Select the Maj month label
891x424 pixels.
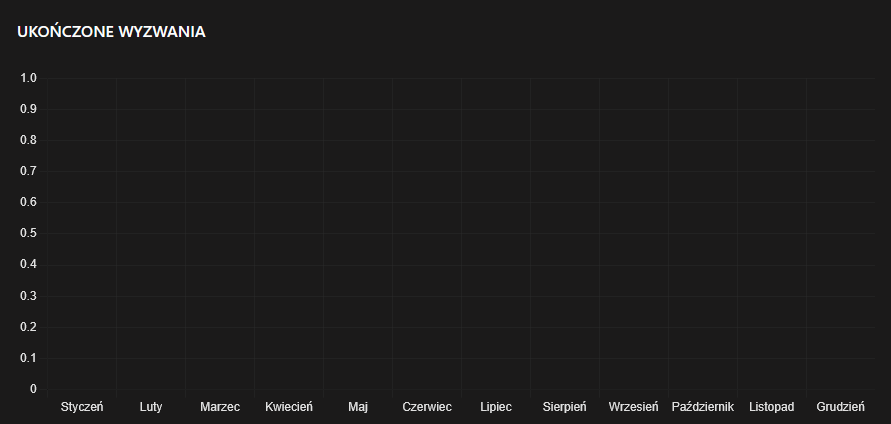click(x=358, y=407)
